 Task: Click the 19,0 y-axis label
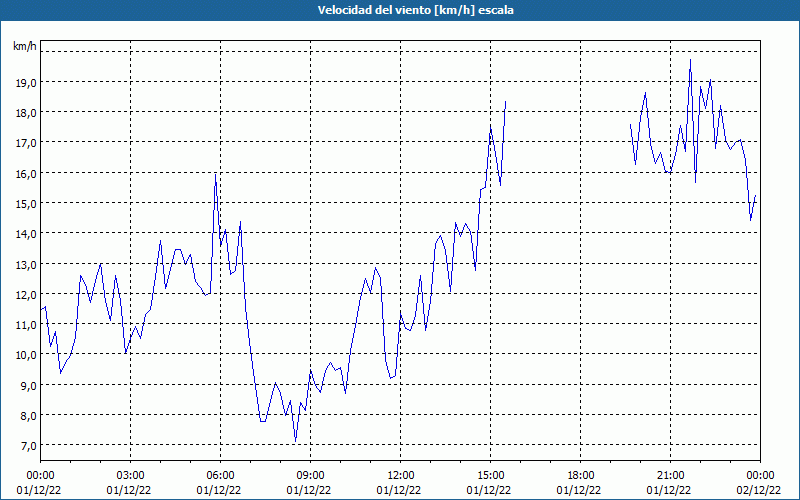point(26,83)
